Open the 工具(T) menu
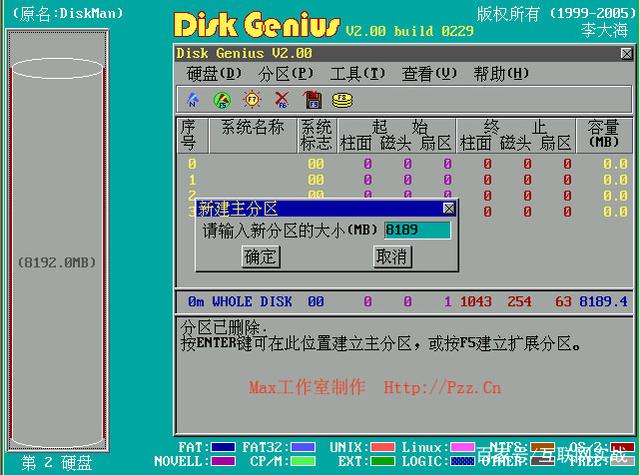Screen dimensions: 640x475 (358, 74)
